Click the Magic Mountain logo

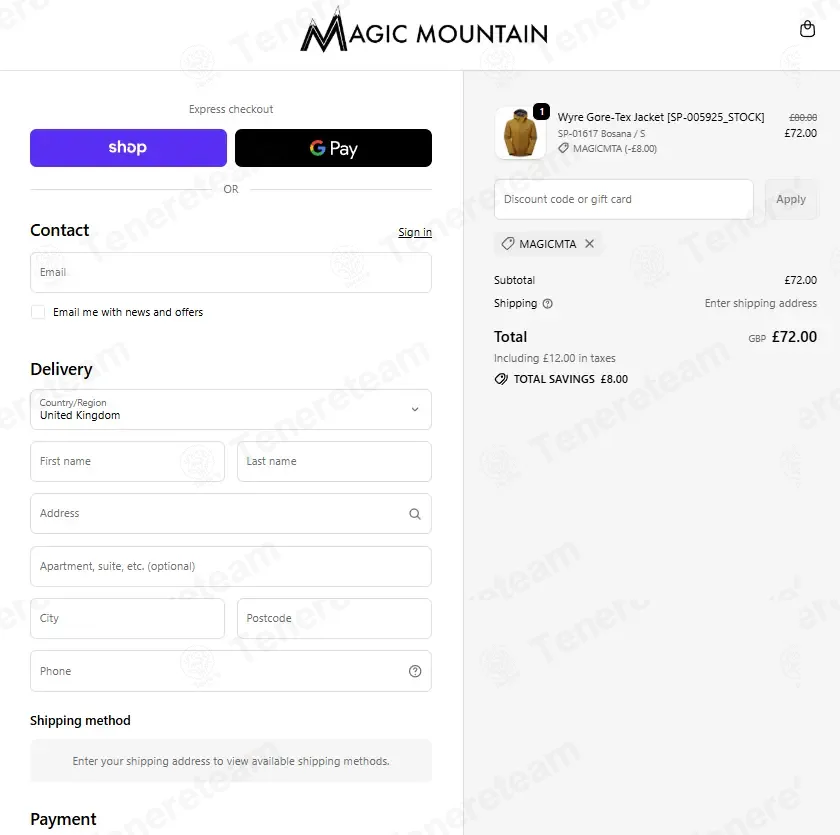pos(424,31)
